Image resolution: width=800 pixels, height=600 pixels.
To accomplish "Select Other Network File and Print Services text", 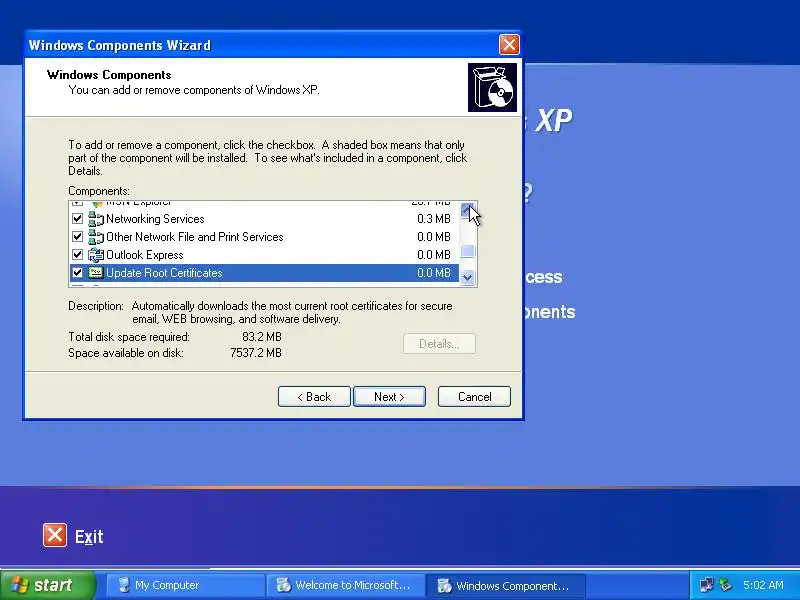I will click(x=194, y=237).
